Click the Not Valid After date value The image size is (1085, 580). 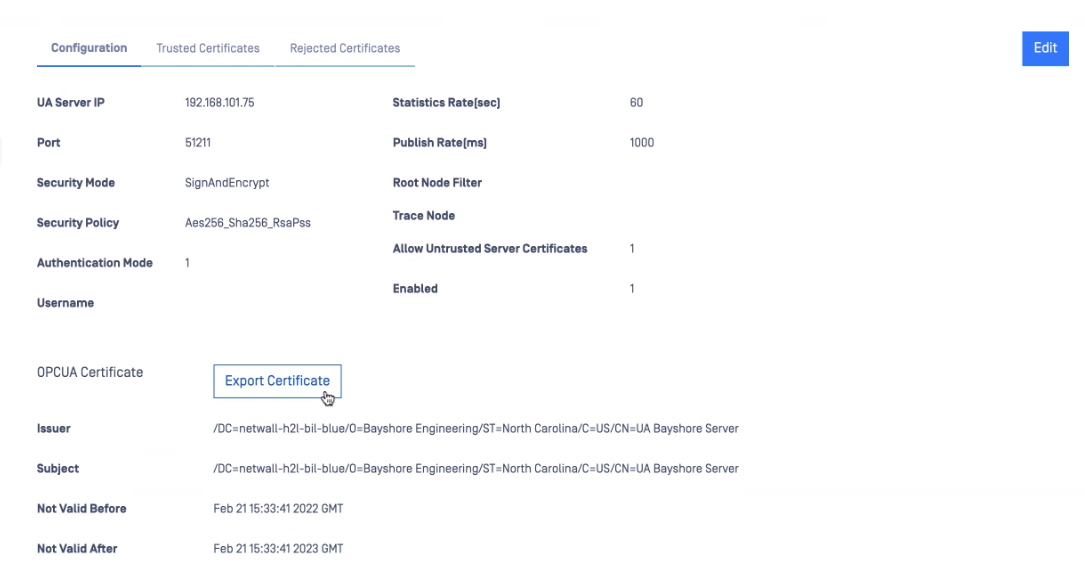pyautogui.click(x=278, y=549)
